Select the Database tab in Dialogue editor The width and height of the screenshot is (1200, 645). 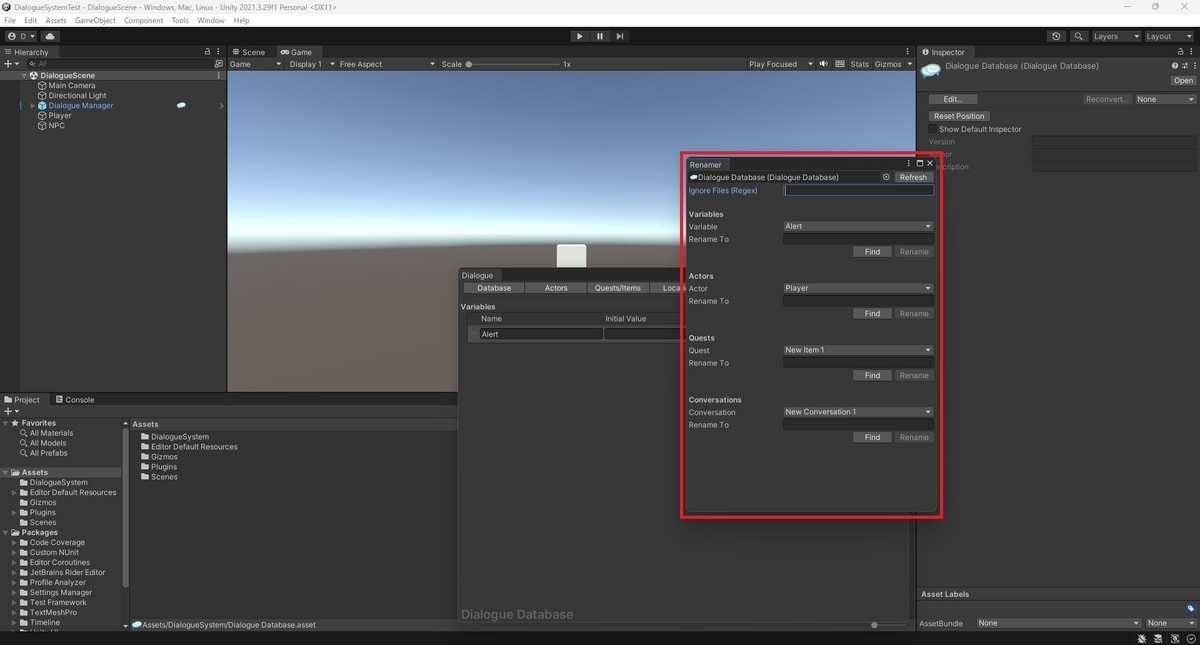[x=494, y=288]
